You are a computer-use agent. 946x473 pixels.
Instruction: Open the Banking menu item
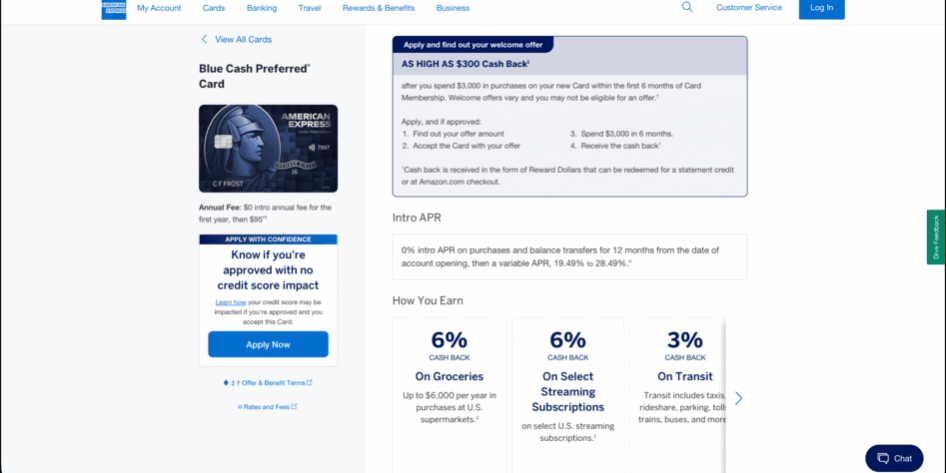pyautogui.click(x=262, y=8)
